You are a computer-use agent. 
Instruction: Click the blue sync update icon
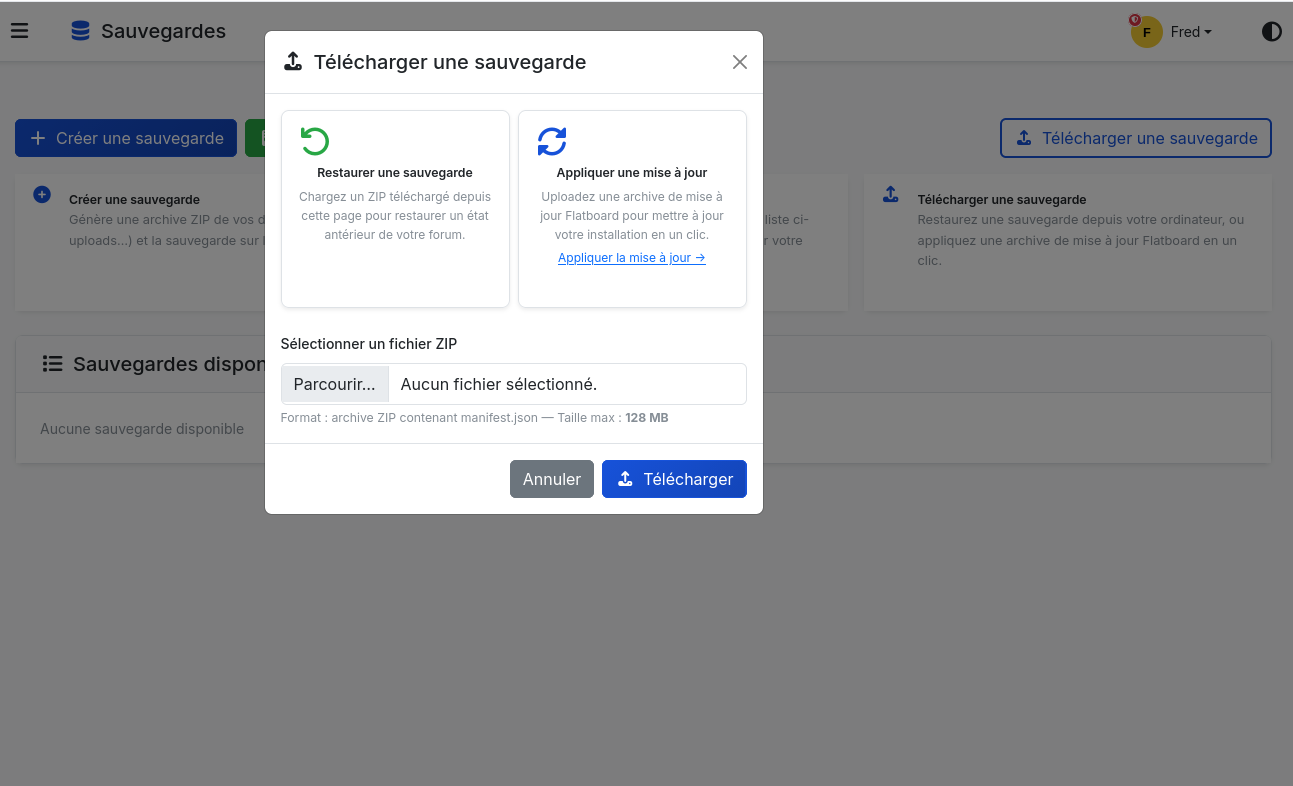click(552, 141)
